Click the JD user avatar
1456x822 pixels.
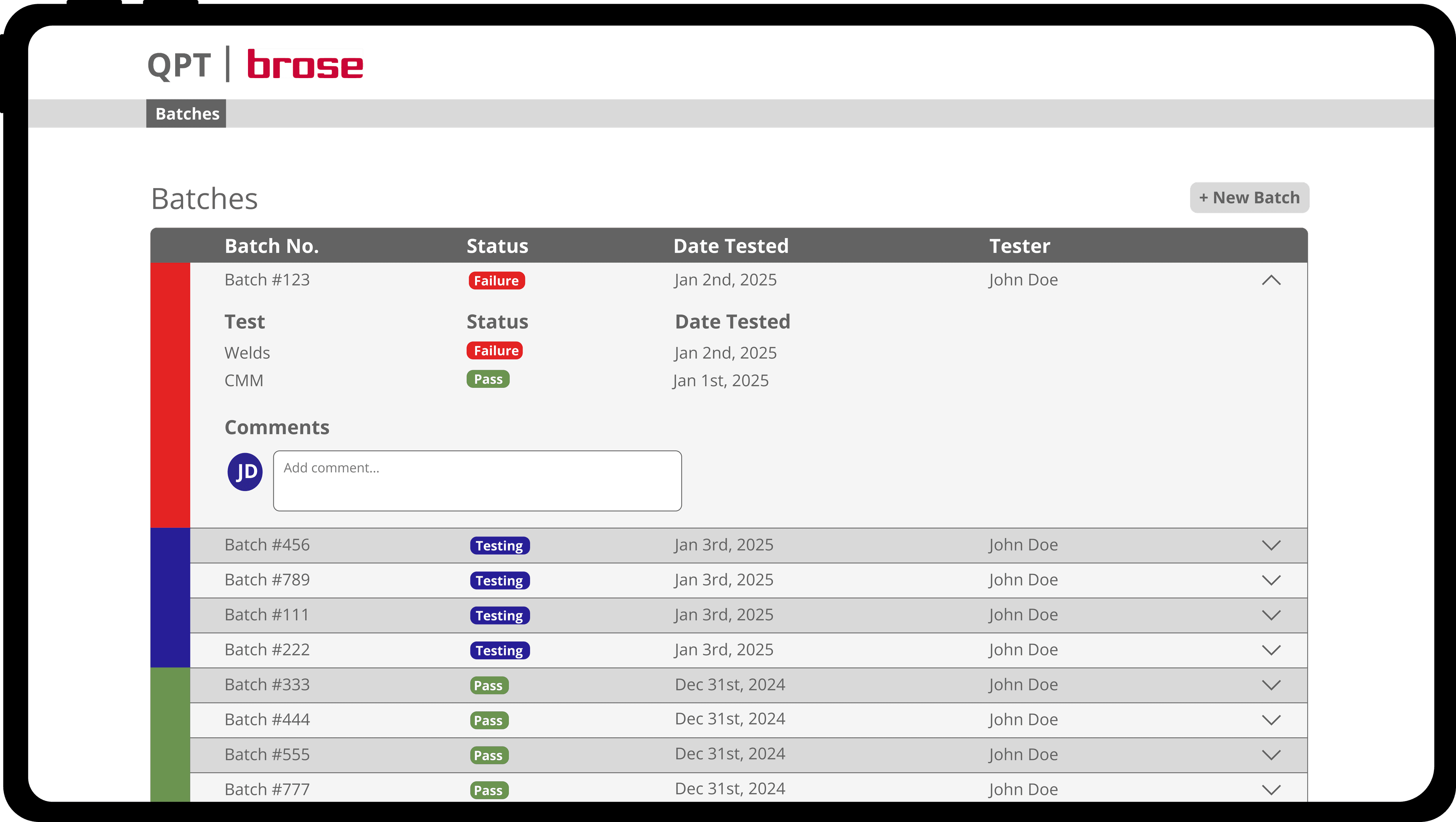245,472
